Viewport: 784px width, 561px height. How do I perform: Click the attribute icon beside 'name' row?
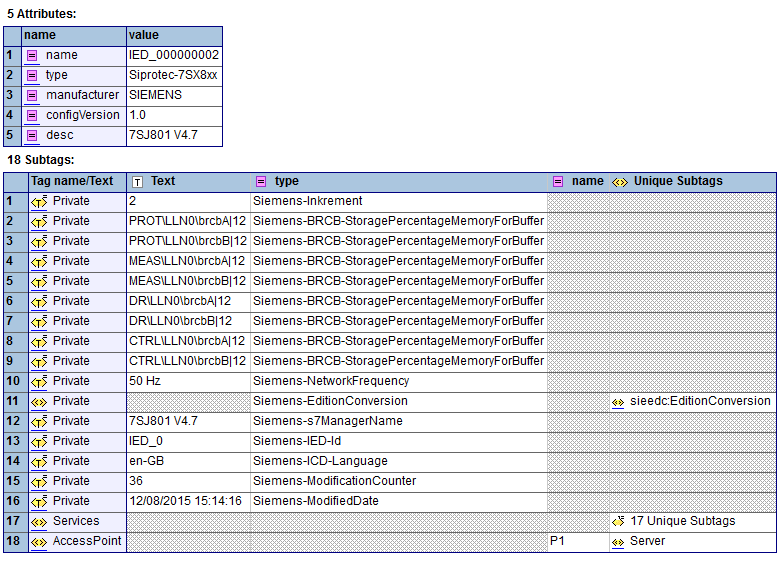[32, 56]
